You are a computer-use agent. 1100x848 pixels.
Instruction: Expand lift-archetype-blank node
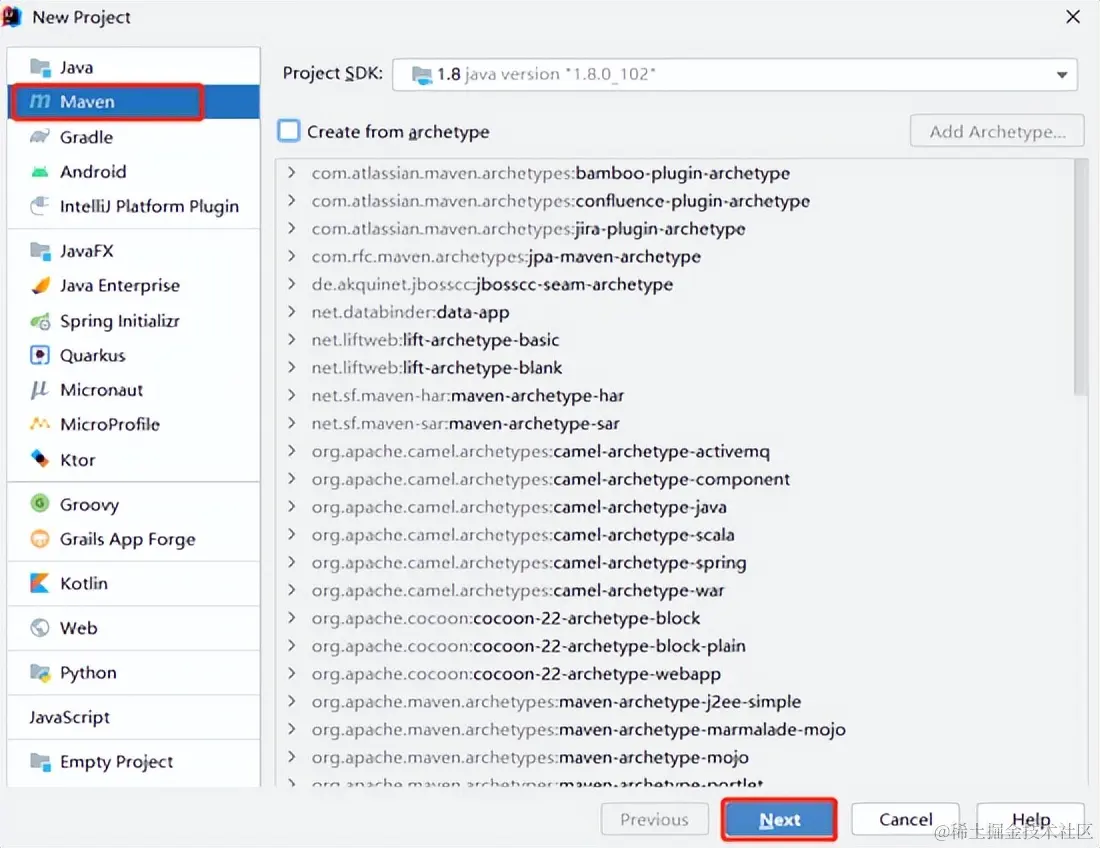(292, 368)
